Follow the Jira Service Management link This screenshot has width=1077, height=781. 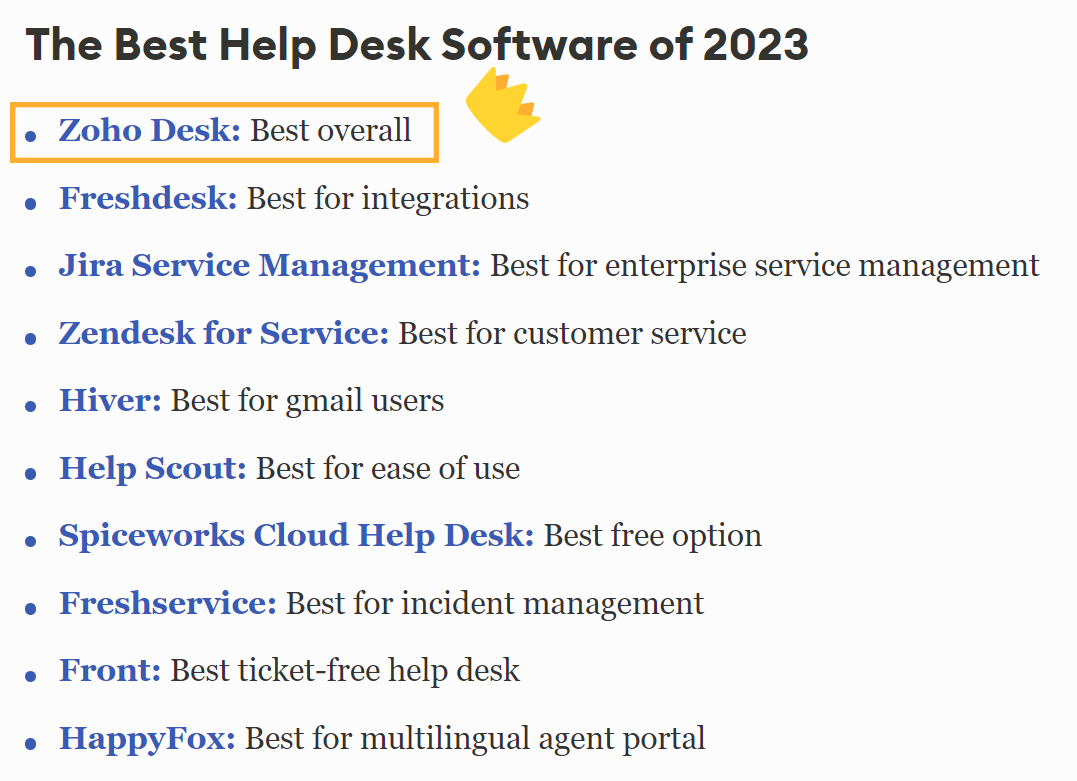point(269,266)
